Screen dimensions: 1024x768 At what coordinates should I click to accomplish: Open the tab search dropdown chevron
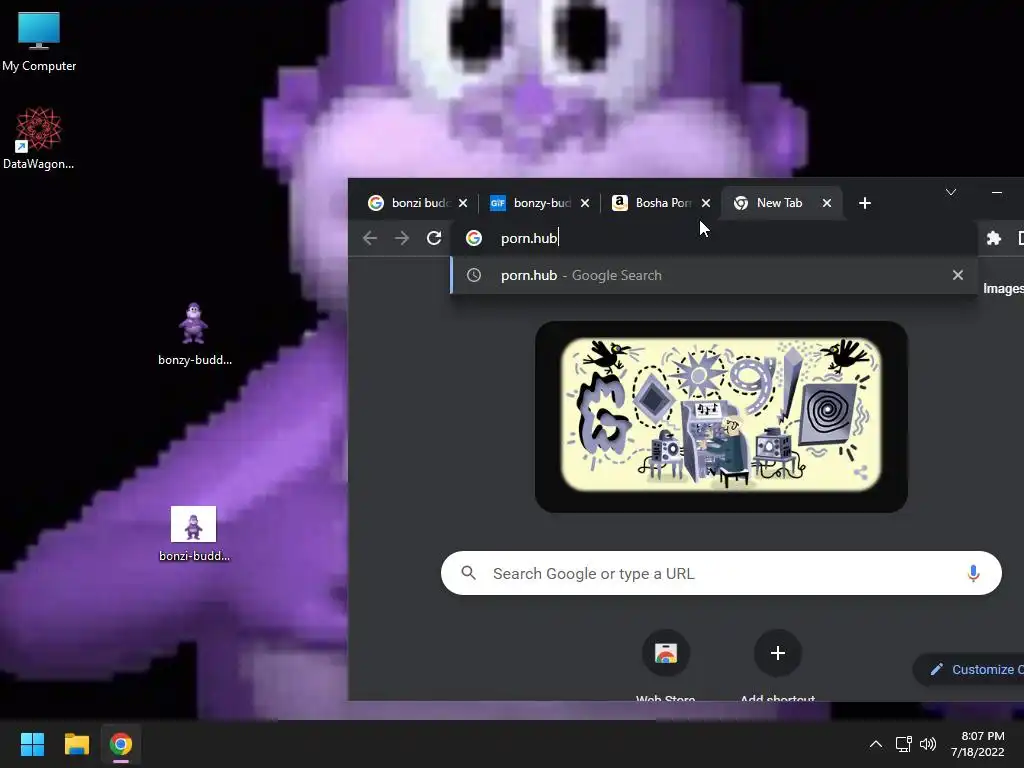click(x=951, y=192)
